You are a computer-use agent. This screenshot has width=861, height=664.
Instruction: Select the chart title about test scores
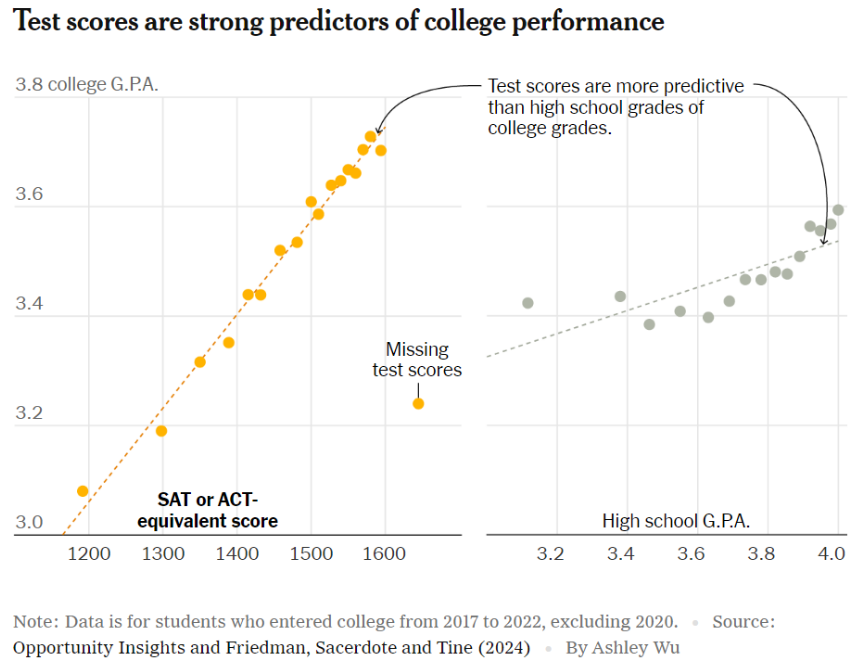(x=338, y=22)
